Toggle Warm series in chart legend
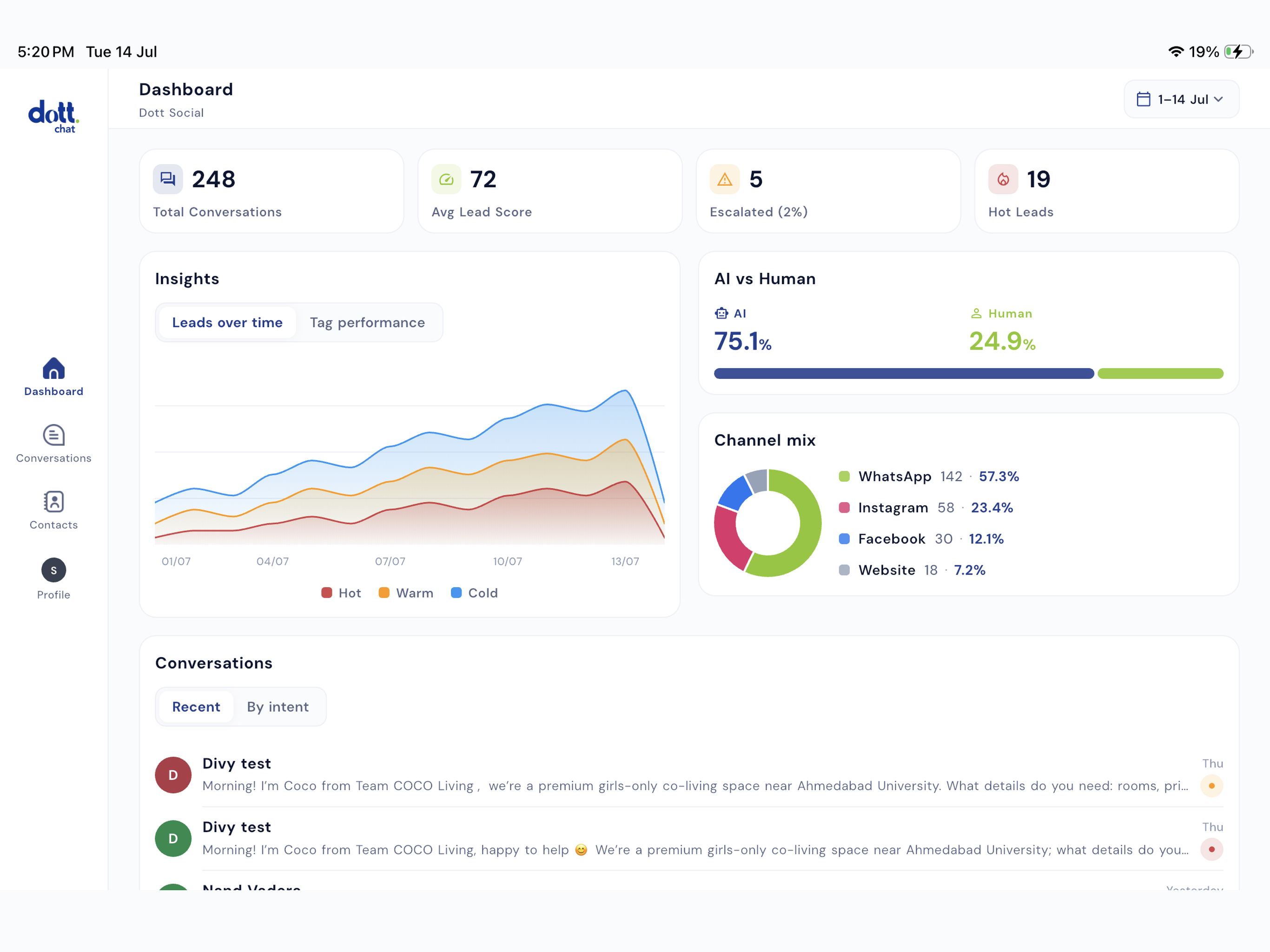The height and width of the screenshot is (952, 1270). (406, 593)
